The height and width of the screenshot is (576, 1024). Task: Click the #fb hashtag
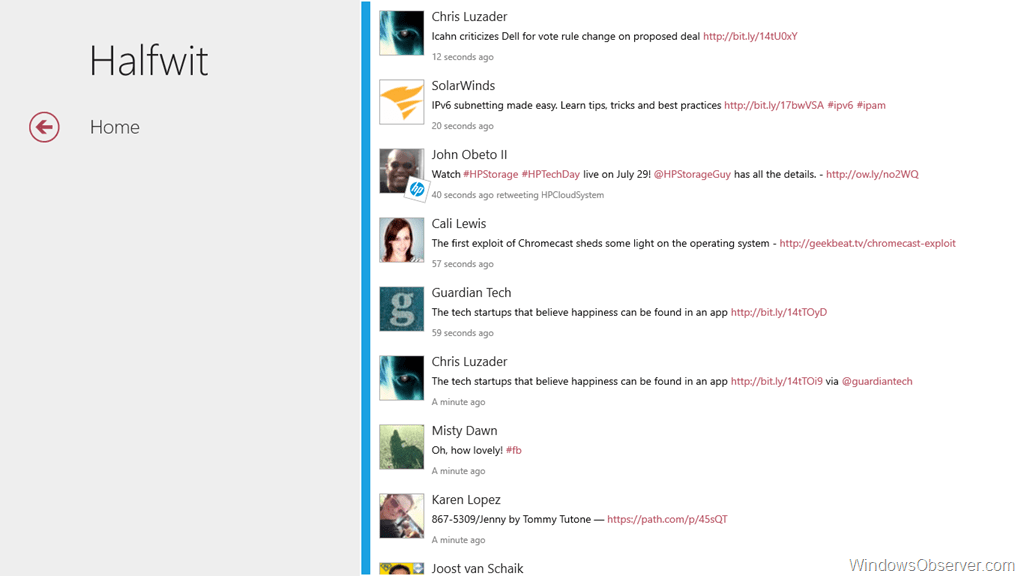(513, 451)
